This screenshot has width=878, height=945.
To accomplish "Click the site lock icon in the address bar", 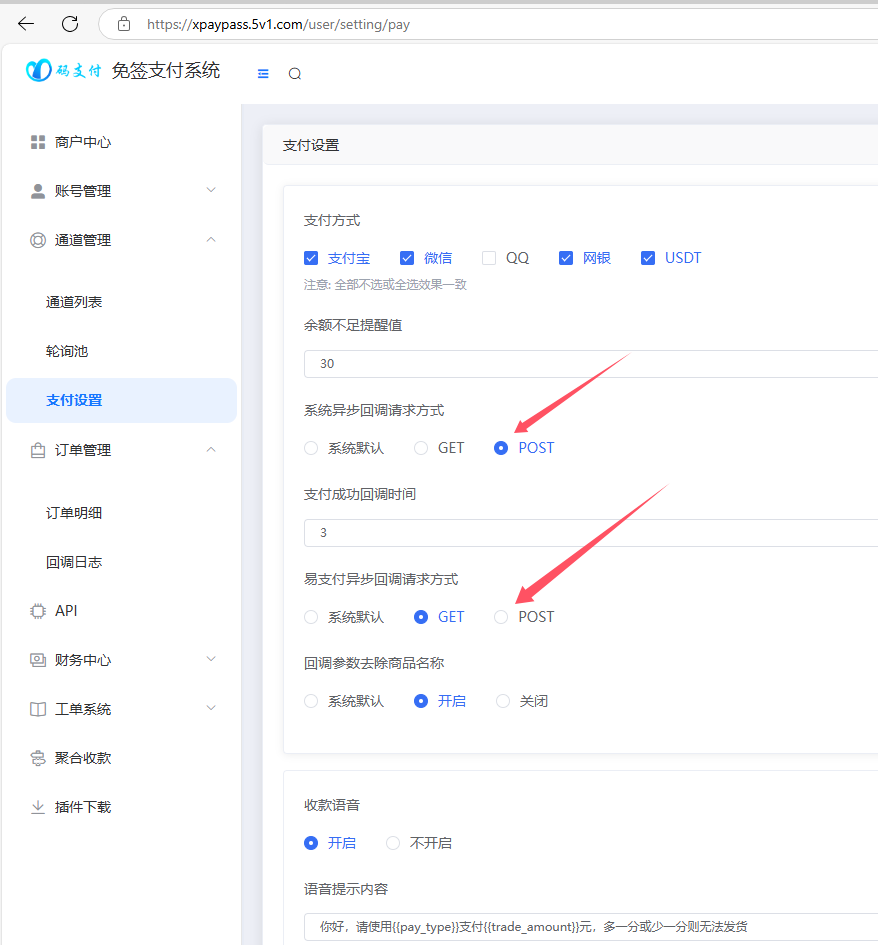I will pos(124,24).
